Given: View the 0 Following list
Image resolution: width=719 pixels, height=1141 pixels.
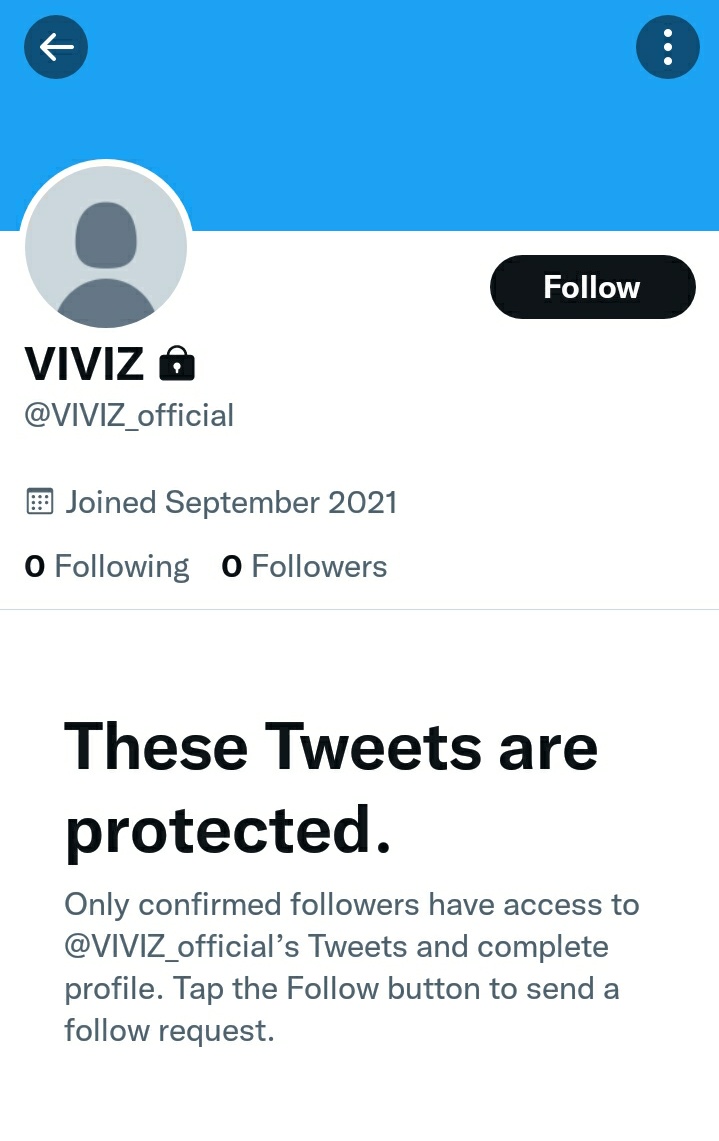Looking at the screenshot, I should coord(107,567).
